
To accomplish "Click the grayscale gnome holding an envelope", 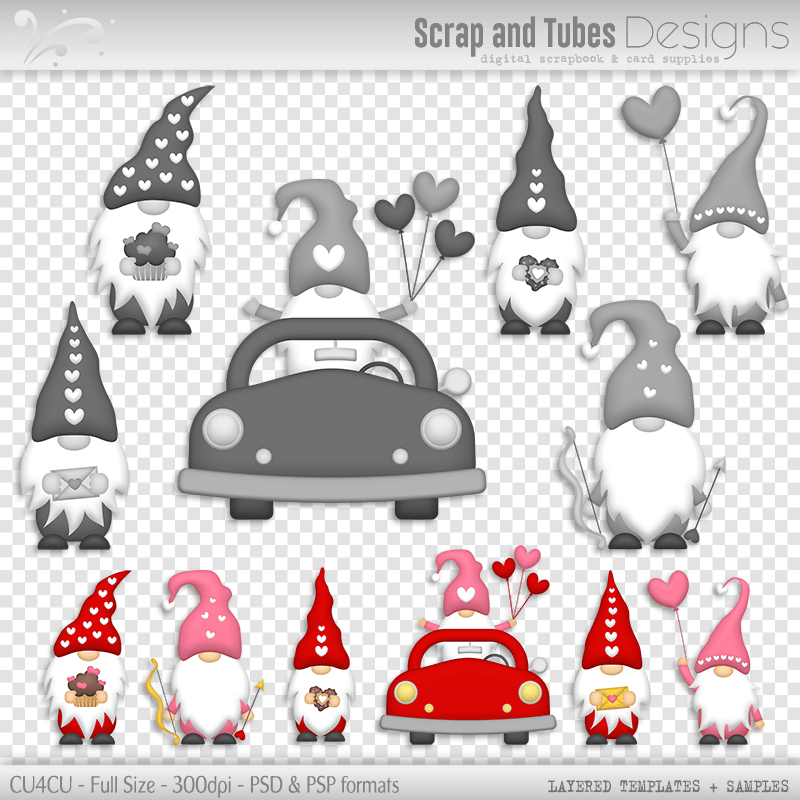I will pyautogui.click(x=74, y=426).
